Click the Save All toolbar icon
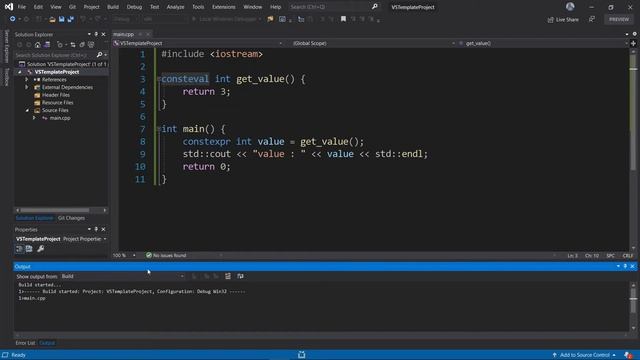 click(70, 19)
